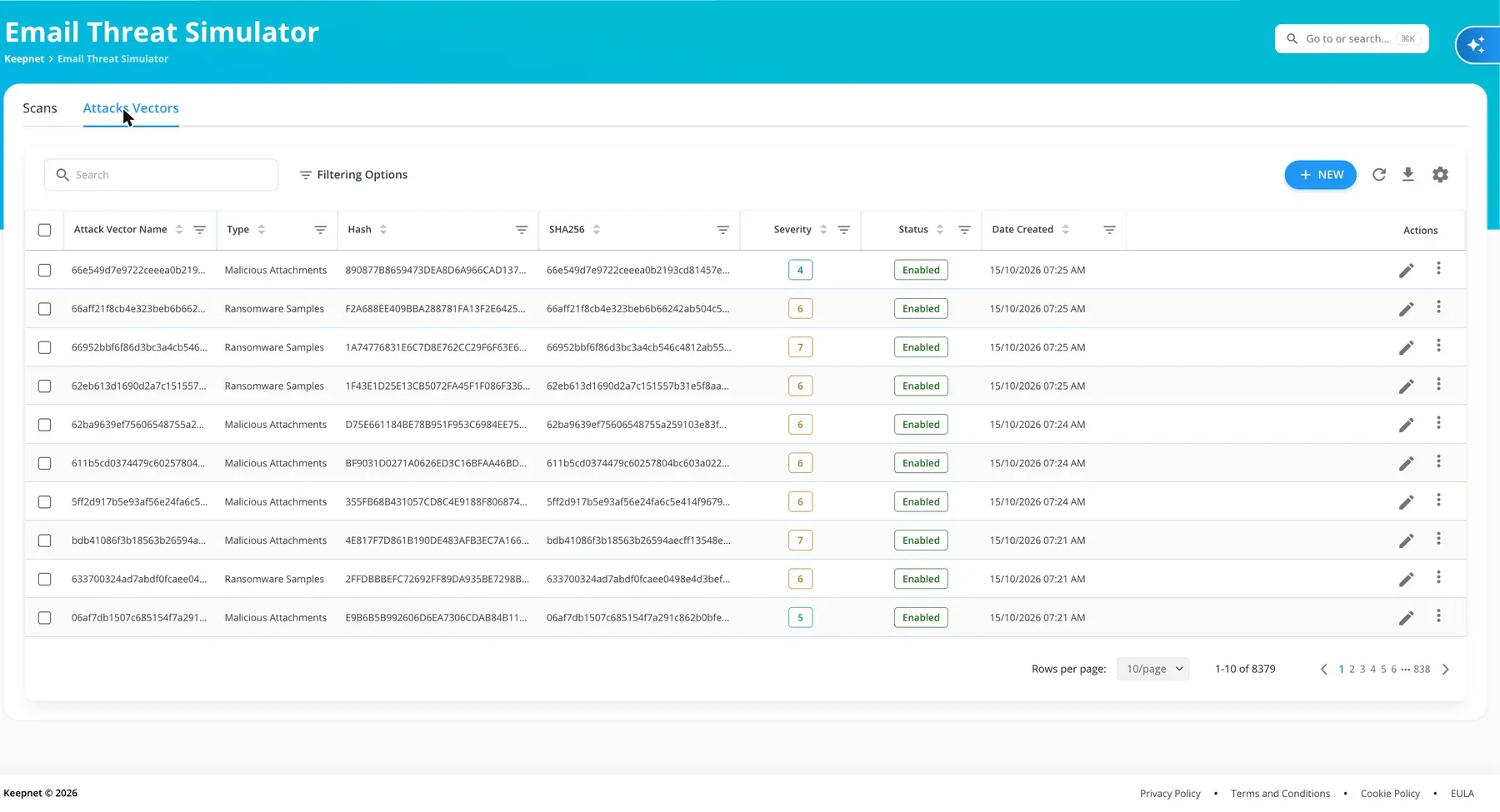Open more actions for 66aff21f8cb4e323beb6b662 row
1500x812 pixels.
pyautogui.click(x=1438, y=307)
